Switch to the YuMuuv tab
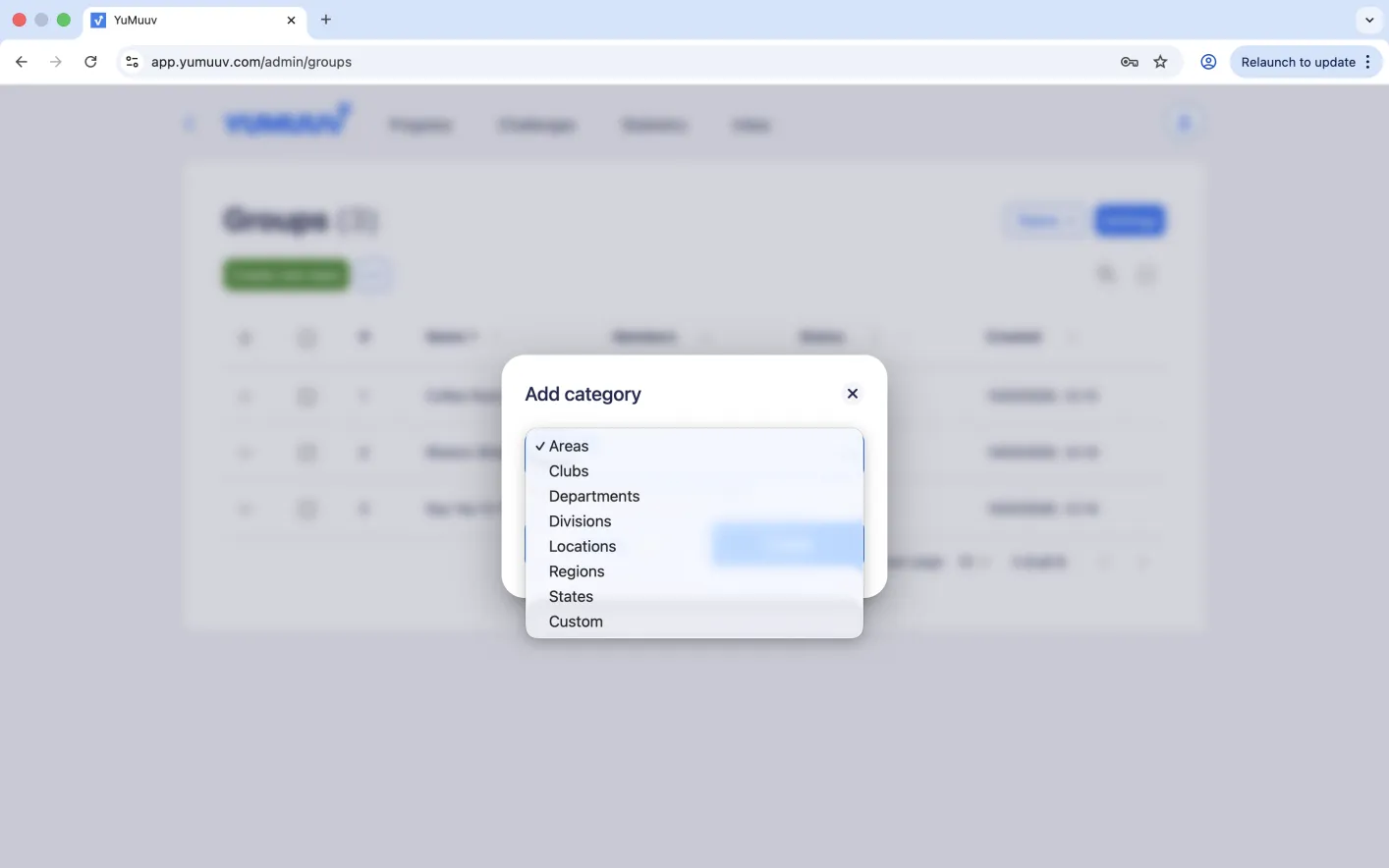This screenshot has width=1389, height=868. tap(194, 20)
